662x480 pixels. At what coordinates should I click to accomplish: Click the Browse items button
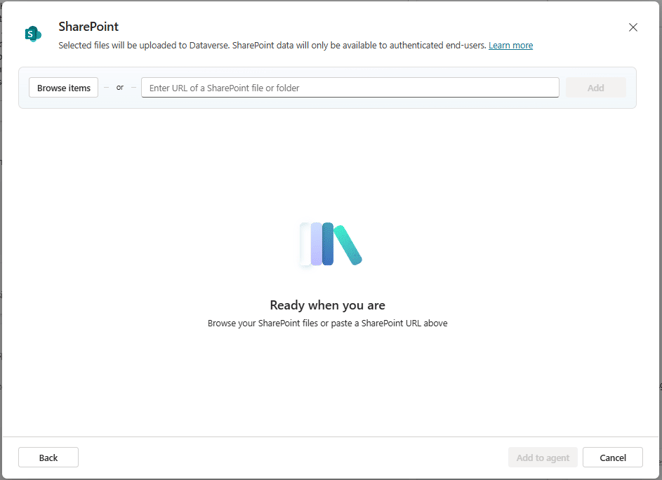pyautogui.click(x=63, y=88)
